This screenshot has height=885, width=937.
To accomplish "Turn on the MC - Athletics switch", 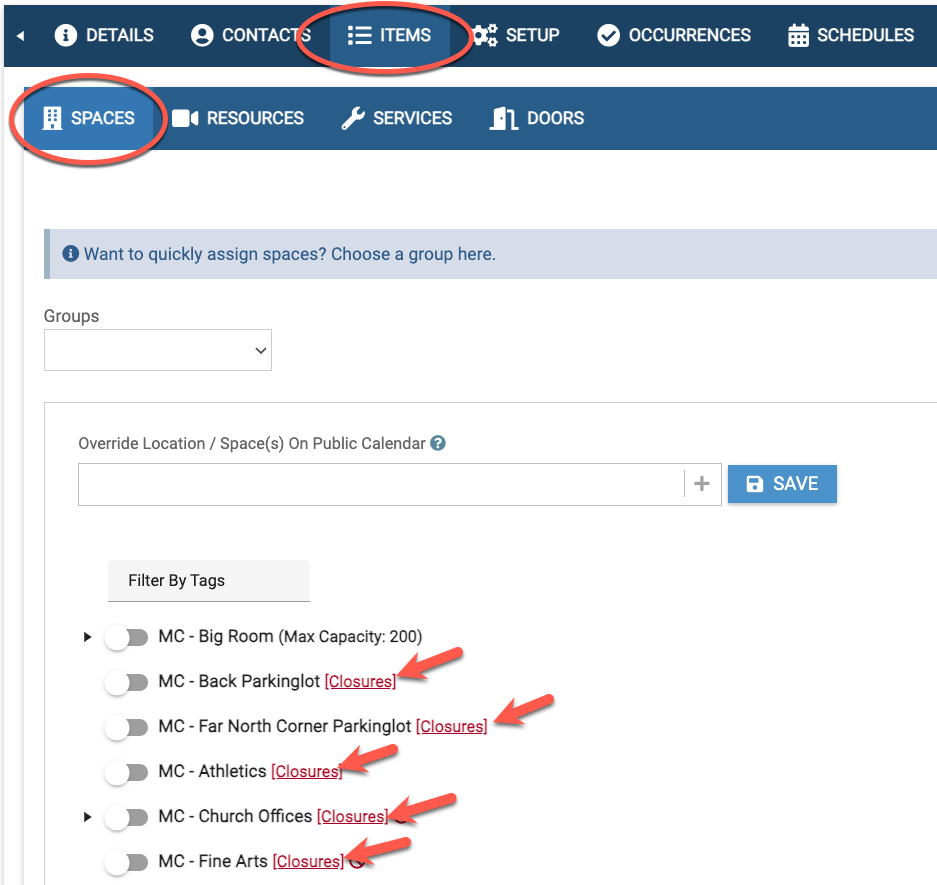I will point(126,772).
